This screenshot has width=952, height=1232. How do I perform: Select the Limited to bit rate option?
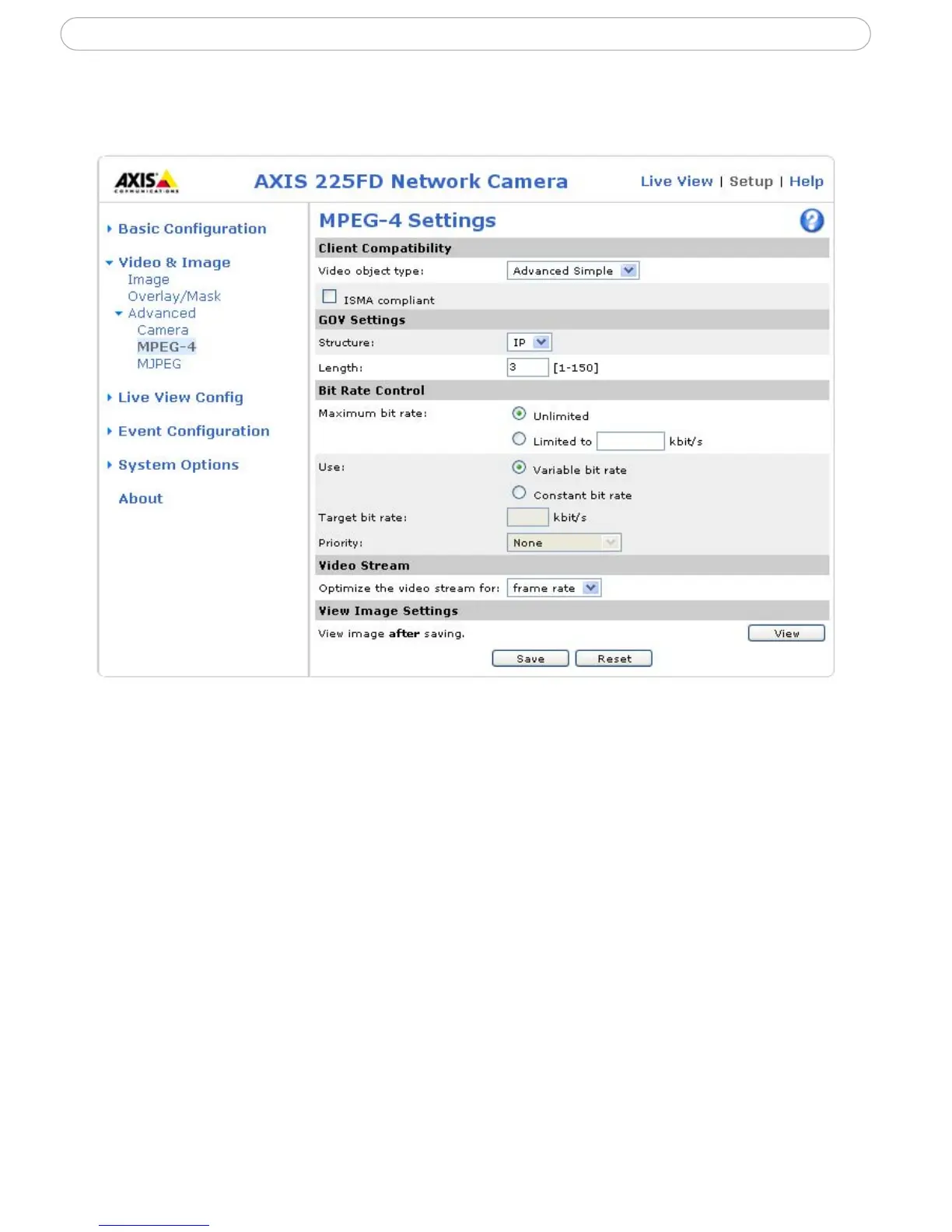coord(519,439)
